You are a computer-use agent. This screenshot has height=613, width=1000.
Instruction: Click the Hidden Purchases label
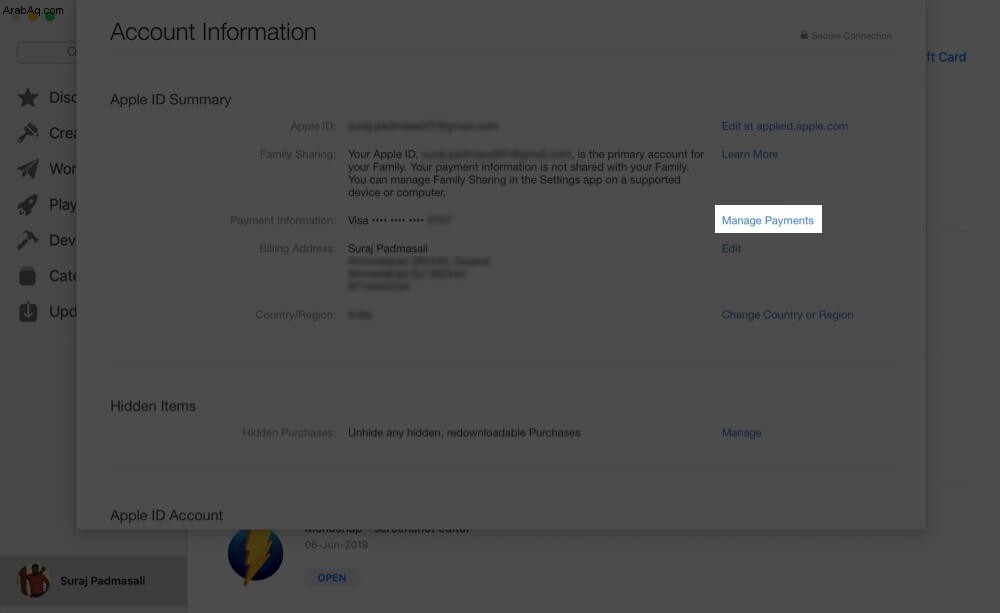289,432
